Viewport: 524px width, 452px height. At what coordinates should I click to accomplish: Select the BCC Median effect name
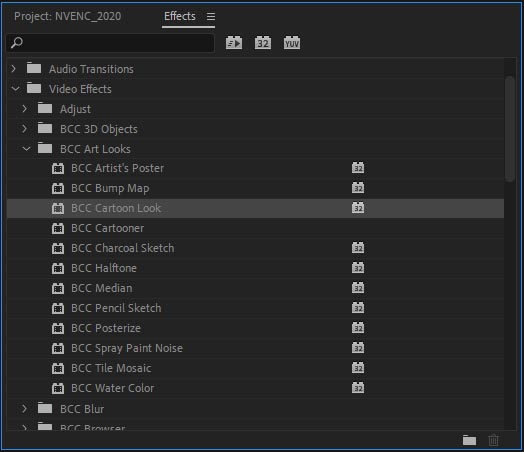[102, 288]
